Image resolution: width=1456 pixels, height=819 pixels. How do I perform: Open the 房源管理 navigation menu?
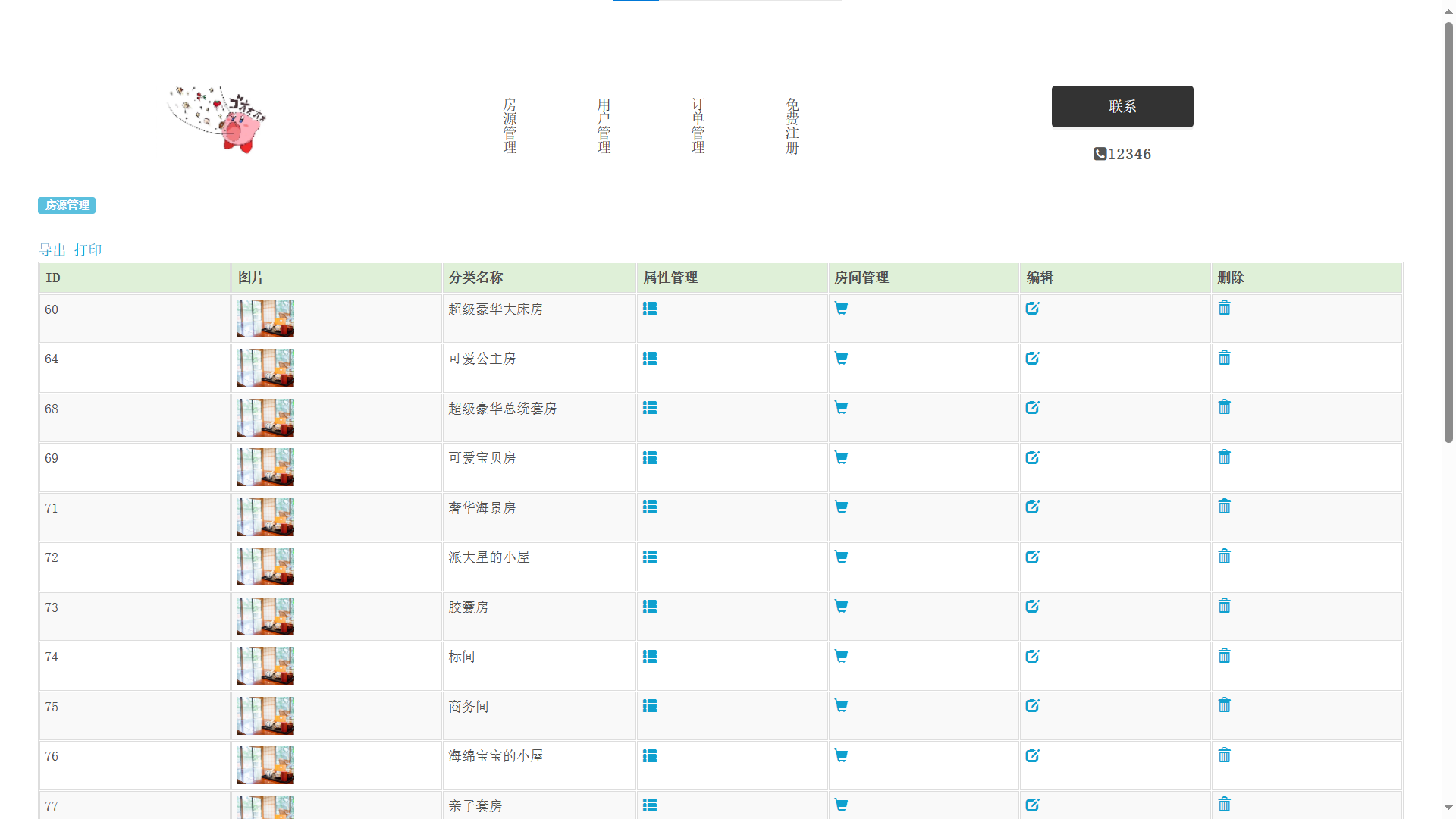pos(510,126)
